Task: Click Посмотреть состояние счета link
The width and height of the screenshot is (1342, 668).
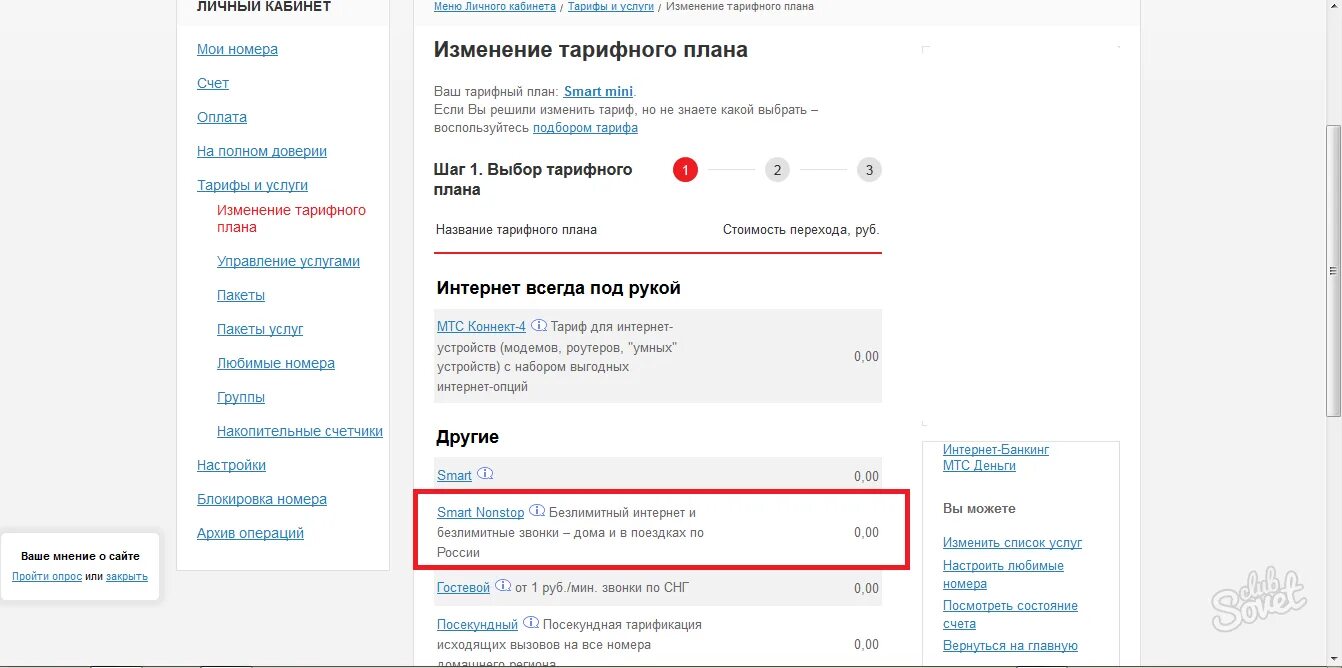Action: coord(1010,615)
